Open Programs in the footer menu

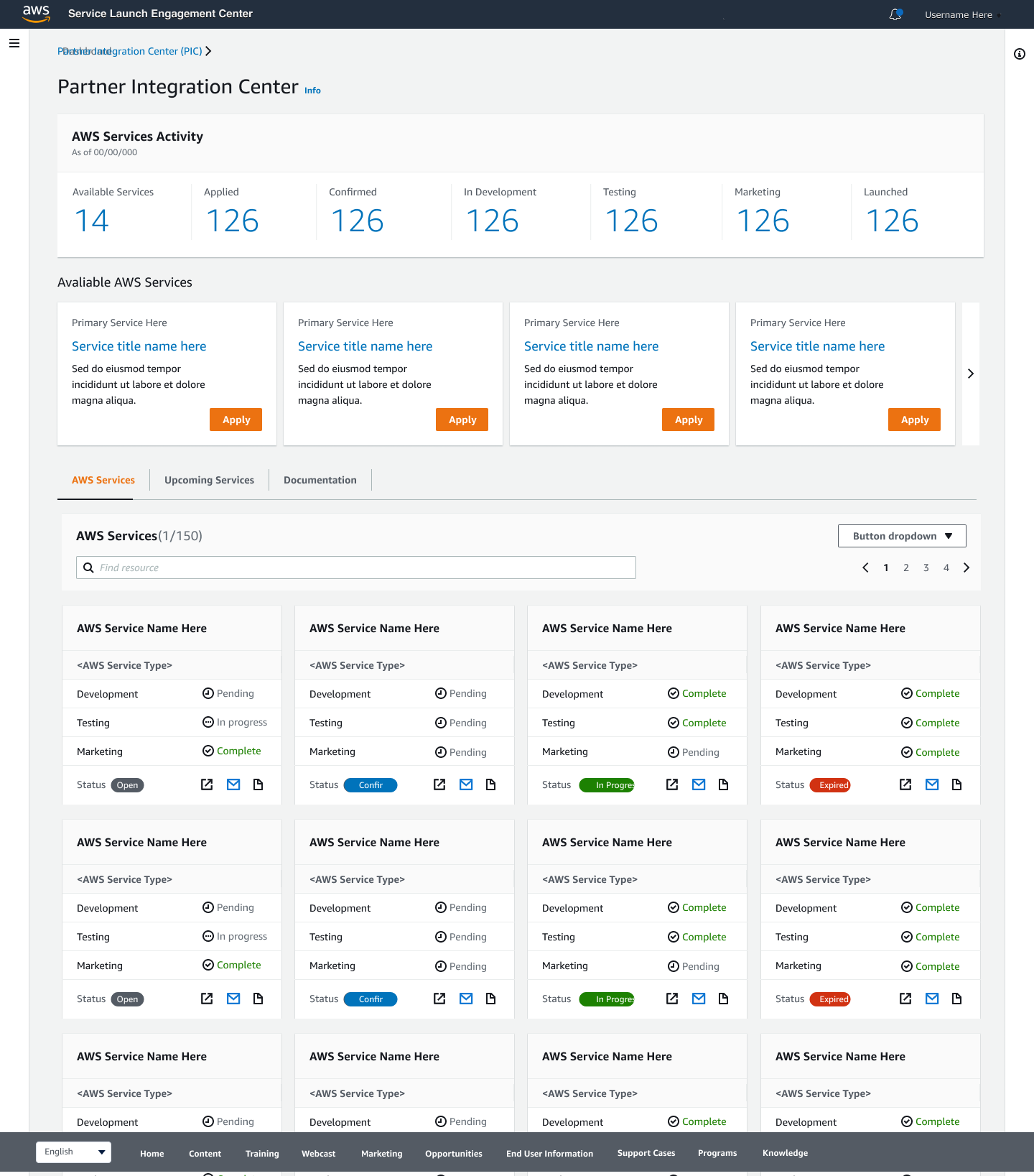[717, 1153]
